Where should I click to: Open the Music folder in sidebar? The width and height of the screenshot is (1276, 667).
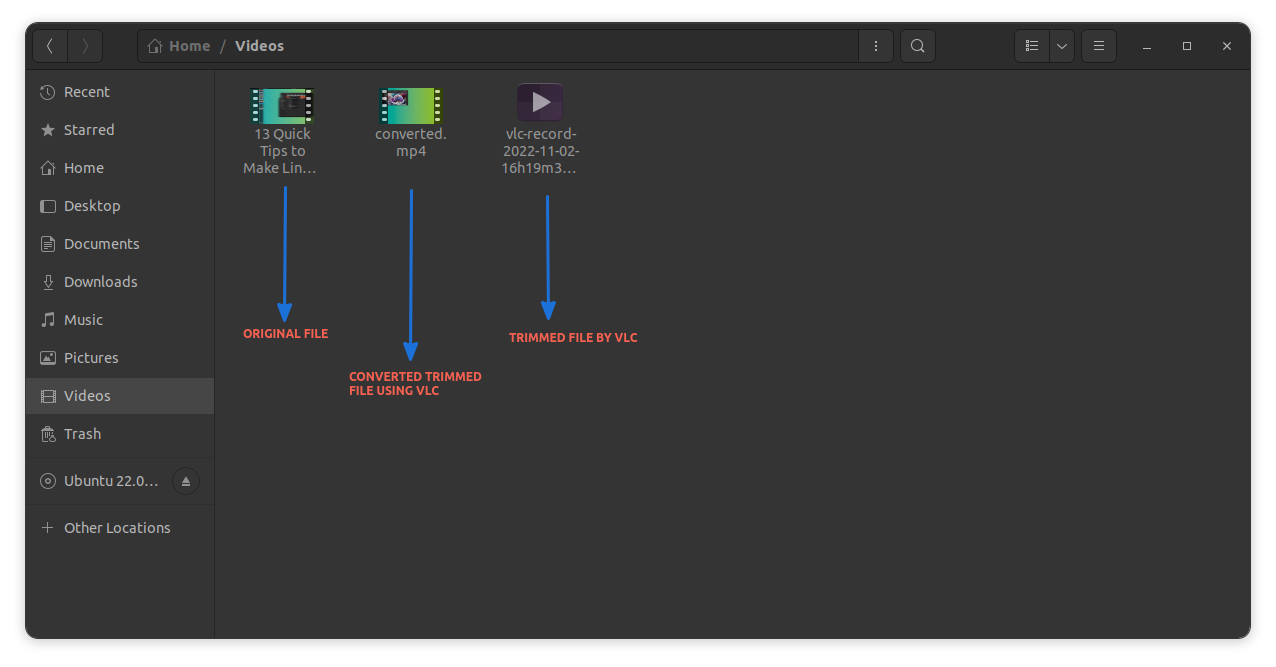click(83, 320)
